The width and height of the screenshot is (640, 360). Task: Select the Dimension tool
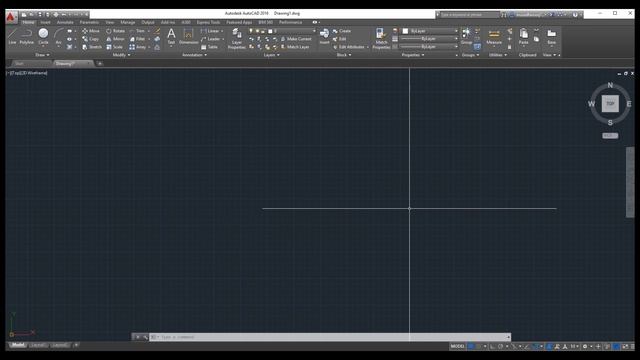pos(188,36)
